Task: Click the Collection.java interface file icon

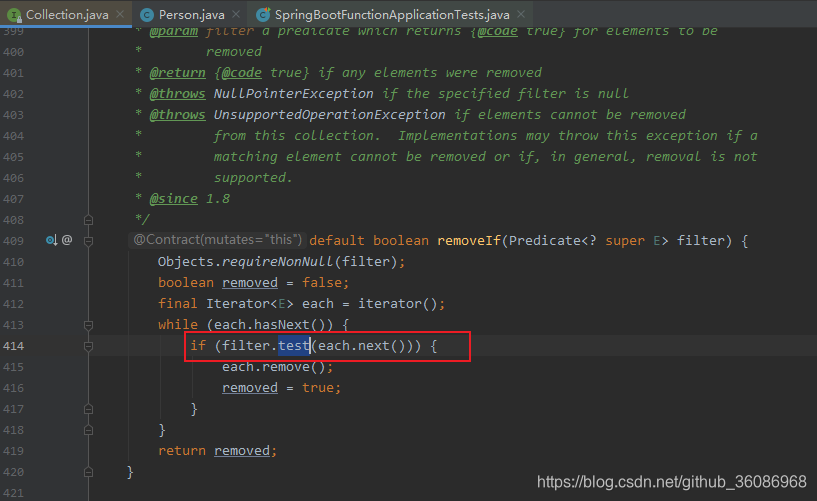Action: pos(14,15)
